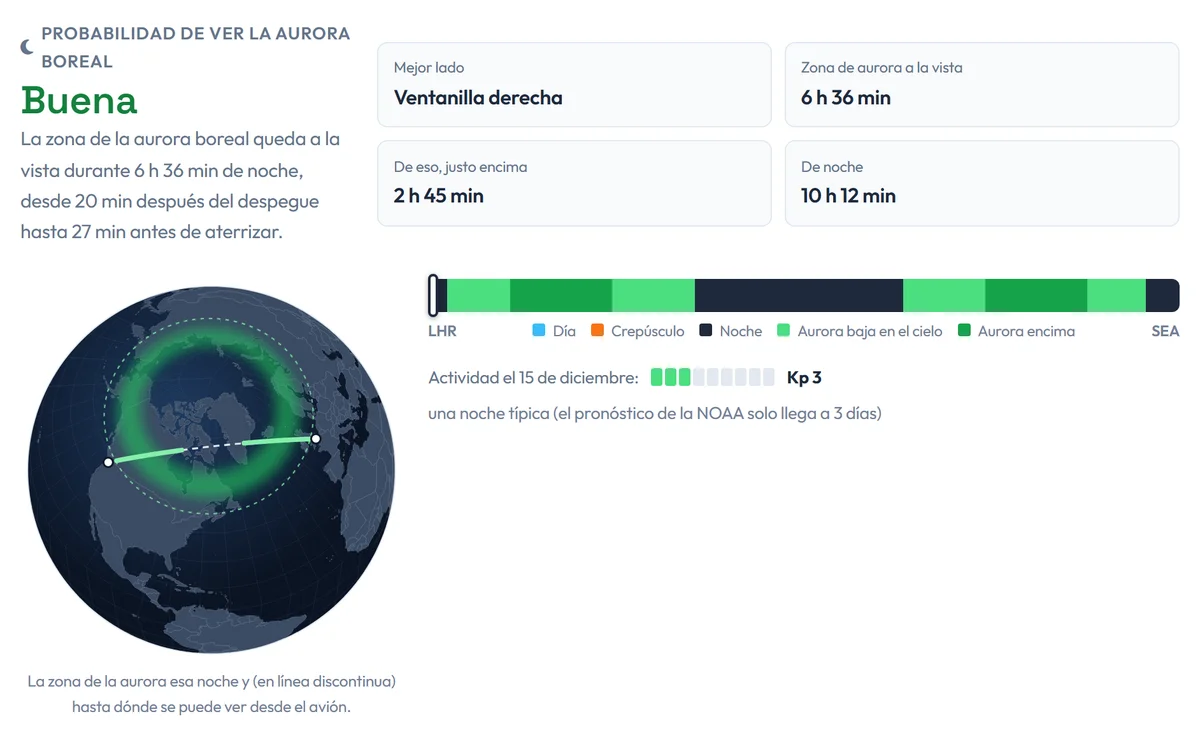Select the De eso, justo encima card
This screenshot has height=740, width=1200.
[x=574, y=183]
